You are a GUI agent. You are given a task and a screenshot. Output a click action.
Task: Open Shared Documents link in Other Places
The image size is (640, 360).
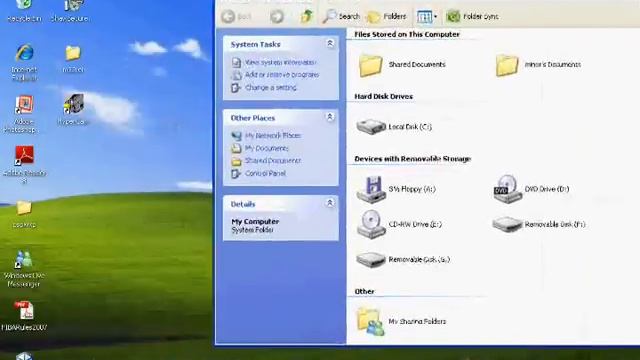coord(273,161)
